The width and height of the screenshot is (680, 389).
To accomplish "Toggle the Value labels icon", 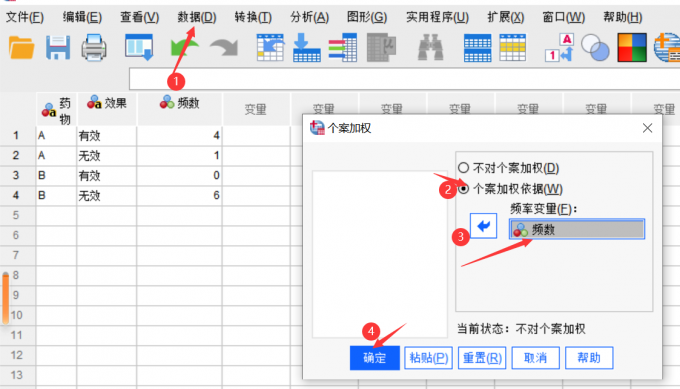I will click(559, 48).
